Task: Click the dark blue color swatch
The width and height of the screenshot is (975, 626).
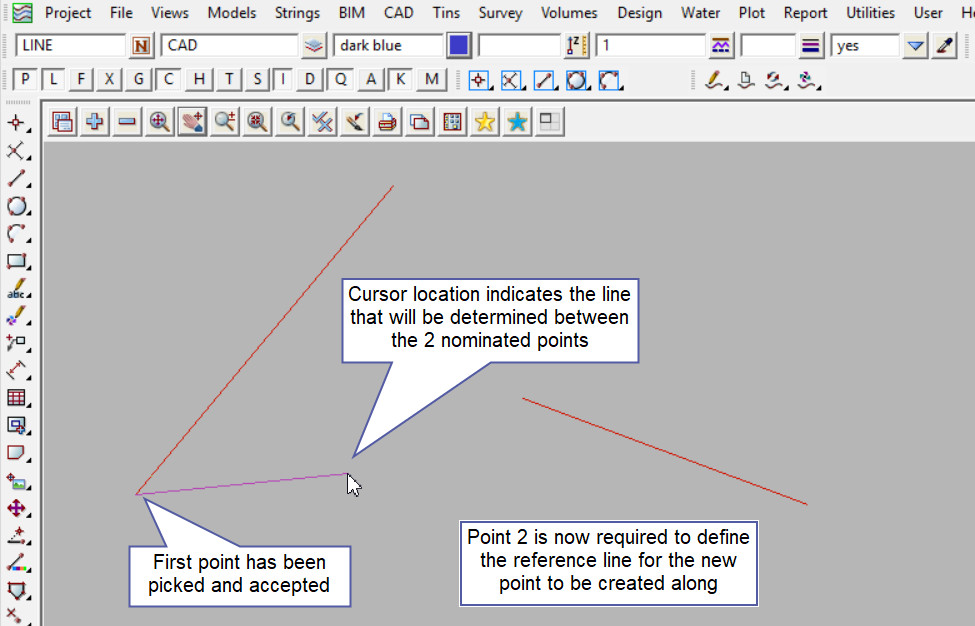Action: point(459,46)
